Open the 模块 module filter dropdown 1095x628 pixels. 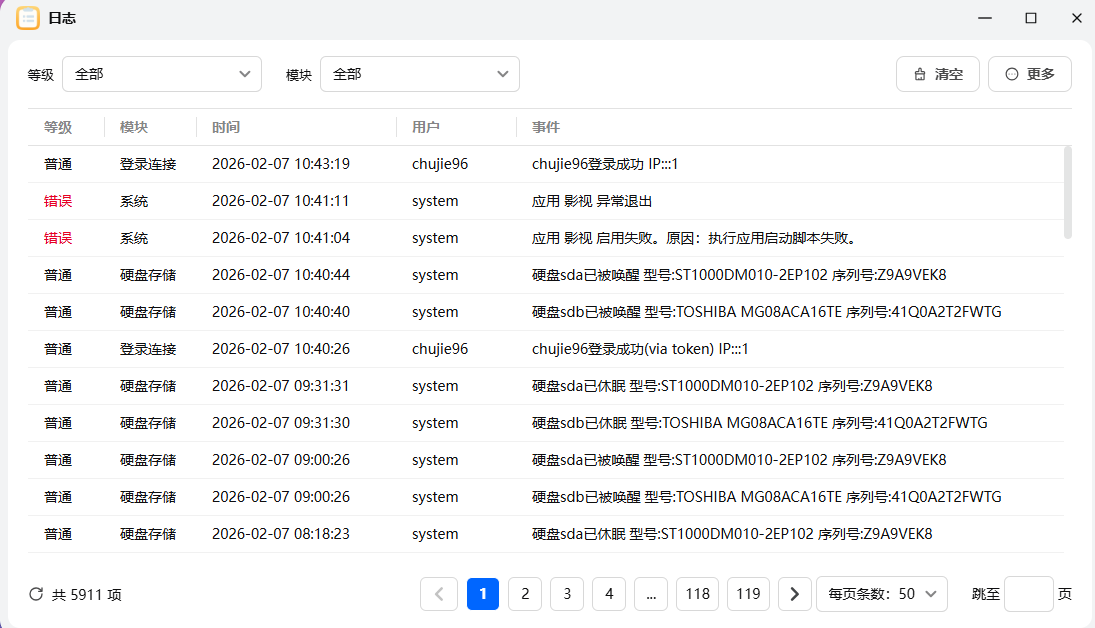419,73
